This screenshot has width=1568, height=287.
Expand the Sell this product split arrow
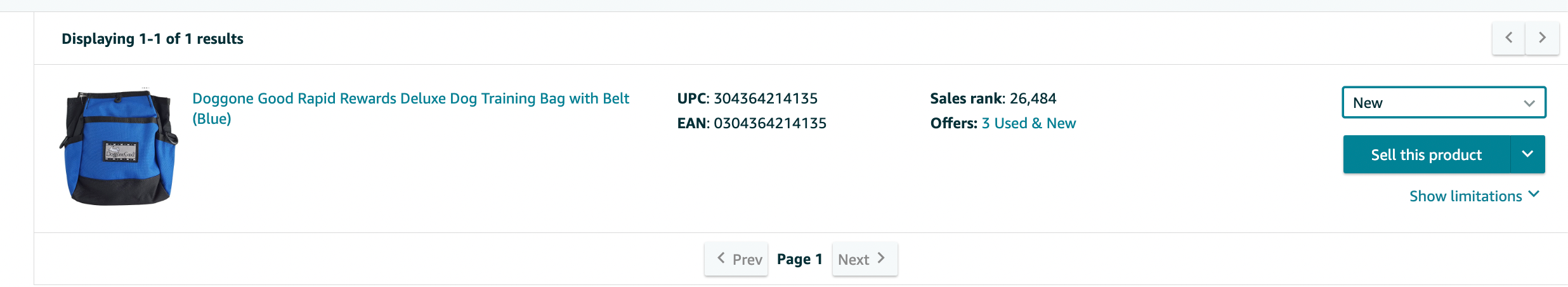point(1527,155)
